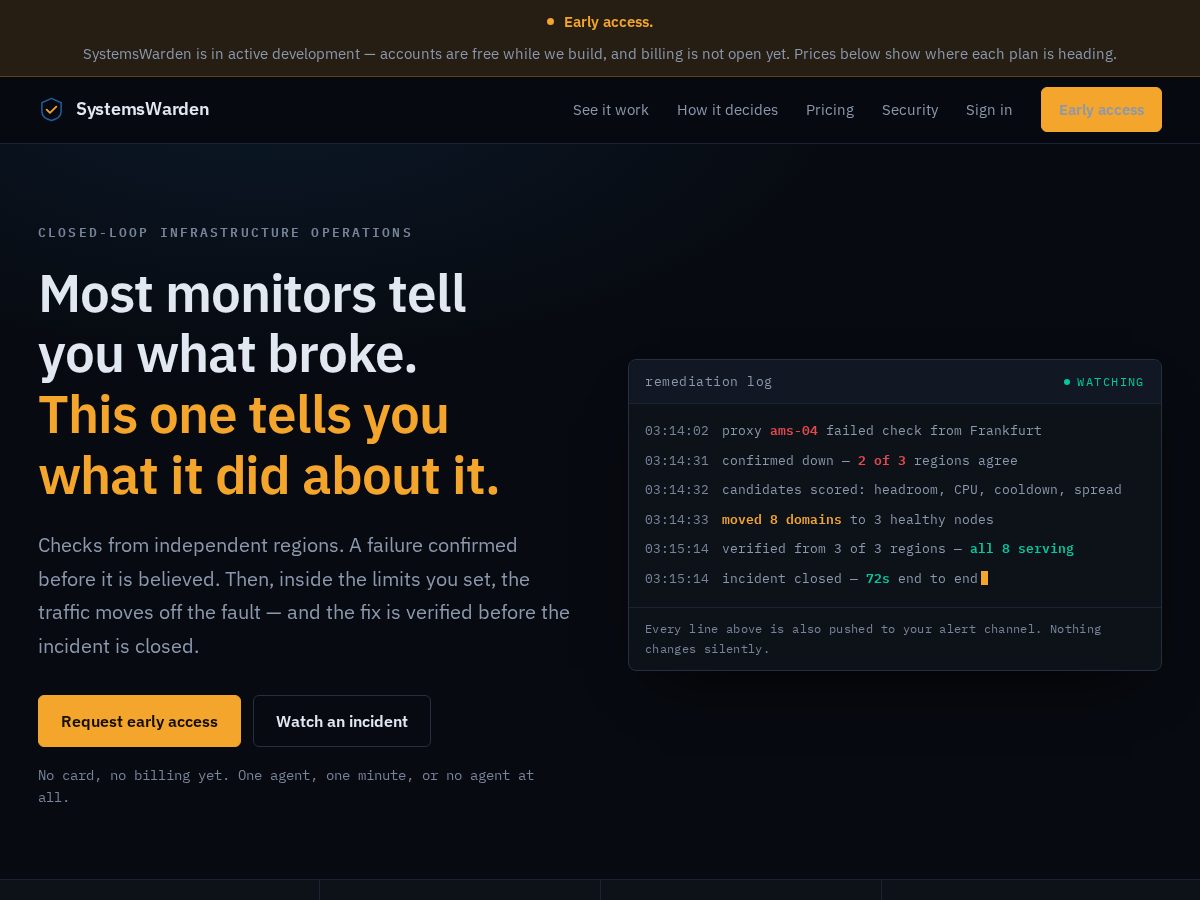Image resolution: width=1200 pixels, height=900 pixels.
Task: Click the paragraph starting Checks from independent regions
Action: point(304,595)
